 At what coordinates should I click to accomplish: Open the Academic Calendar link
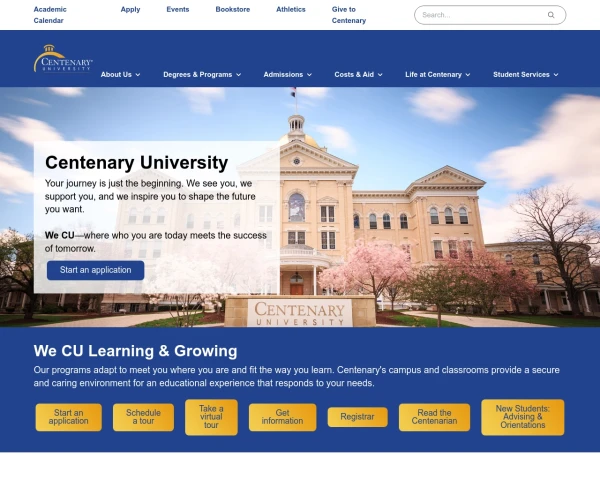[x=50, y=15]
